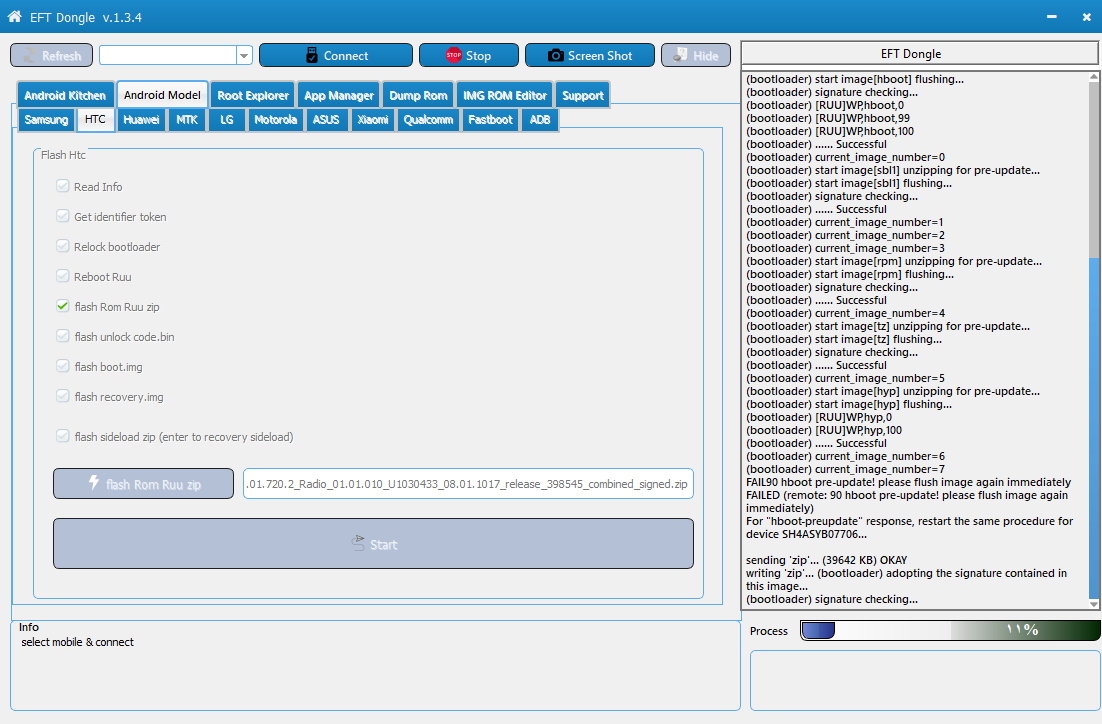Open the Root Explorer tab
This screenshot has height=724, width=1102.
click(253, 96)
